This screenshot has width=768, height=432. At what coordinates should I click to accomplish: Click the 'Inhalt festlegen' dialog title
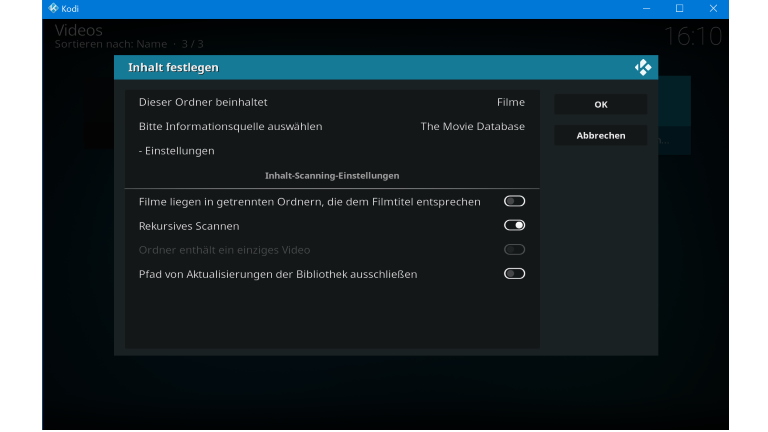(x=173, y=68)
